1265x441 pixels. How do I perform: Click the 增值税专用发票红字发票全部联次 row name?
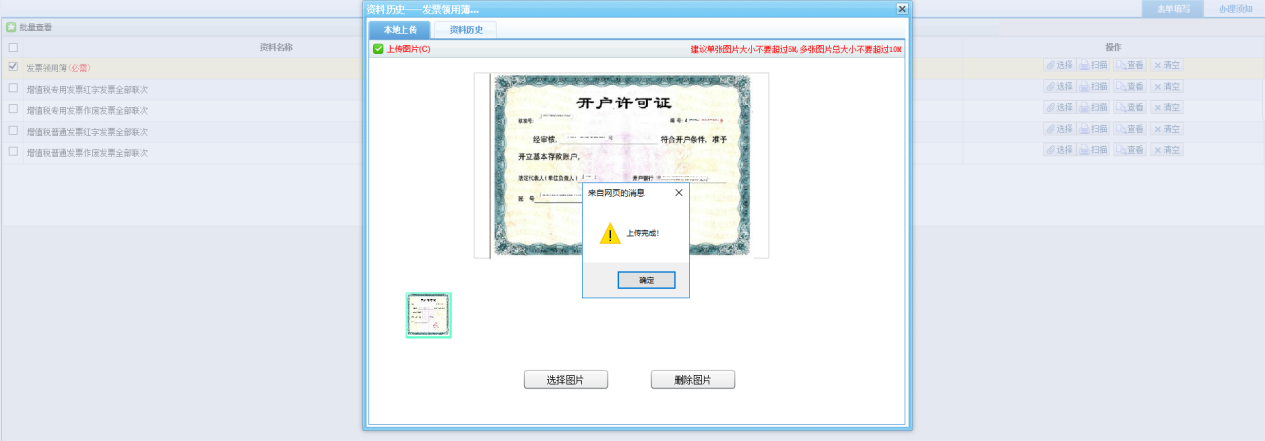(87, 89)
